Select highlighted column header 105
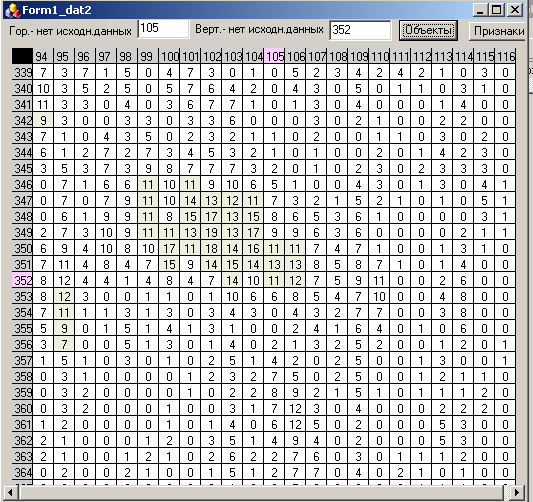The width and height of the screenshot is (533, 502). 275,56
